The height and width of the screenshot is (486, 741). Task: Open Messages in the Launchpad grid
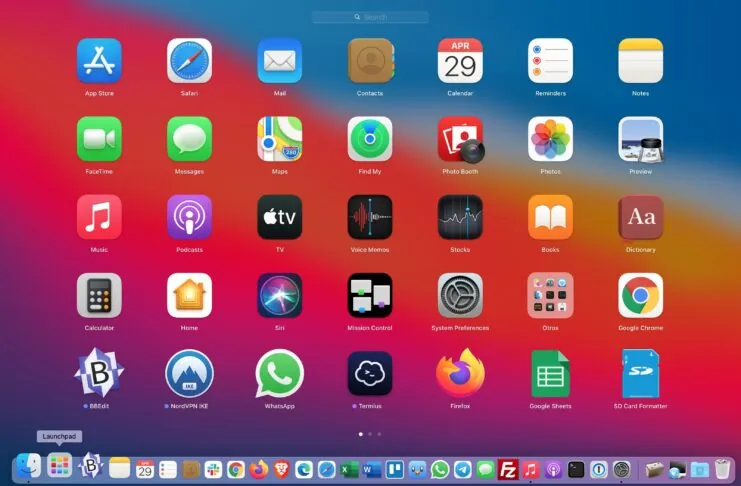pyautogui.click(x=190, y=139)
